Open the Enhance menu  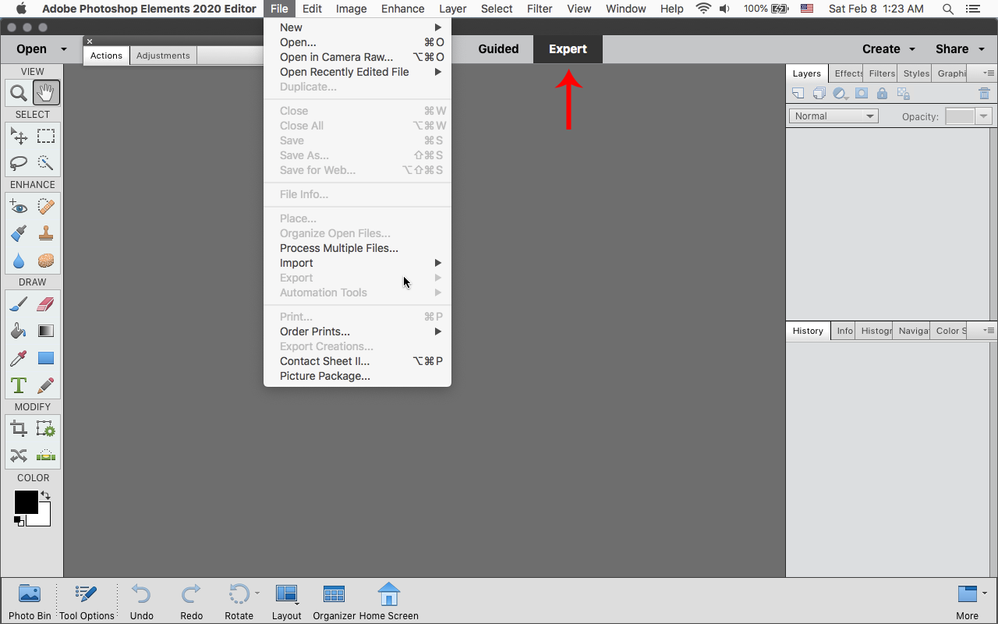pyautogui.click(x=402, y=9)
